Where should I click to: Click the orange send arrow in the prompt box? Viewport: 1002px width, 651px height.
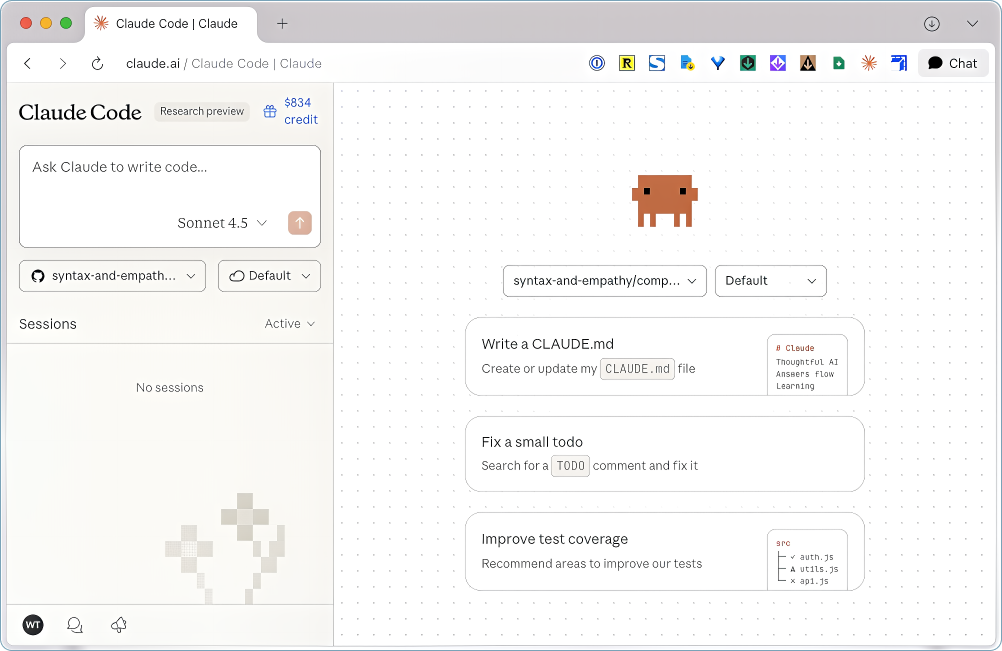[299, 223]
